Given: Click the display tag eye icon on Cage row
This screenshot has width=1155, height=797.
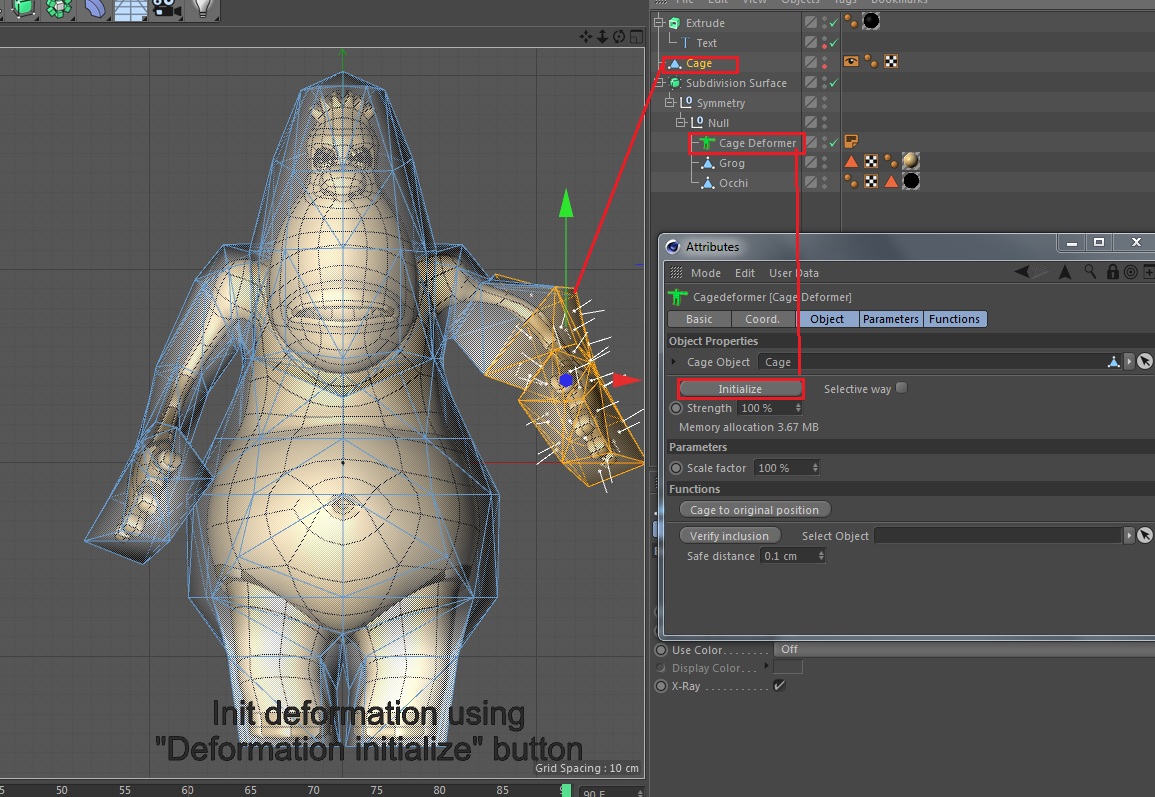Looking at the screenshot, I should (851, 61).
